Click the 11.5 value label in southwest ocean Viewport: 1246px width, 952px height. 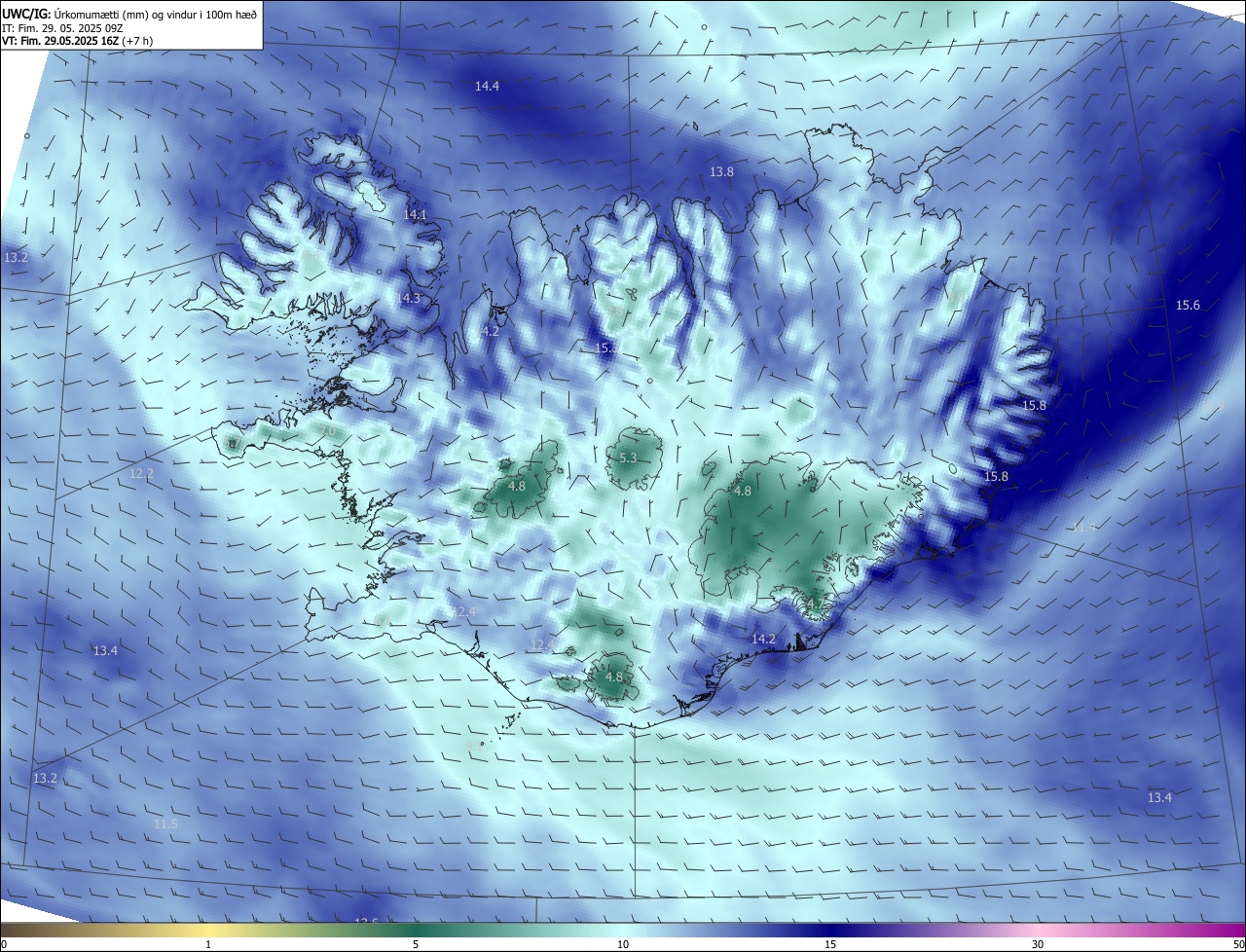[x=165, y=824]
